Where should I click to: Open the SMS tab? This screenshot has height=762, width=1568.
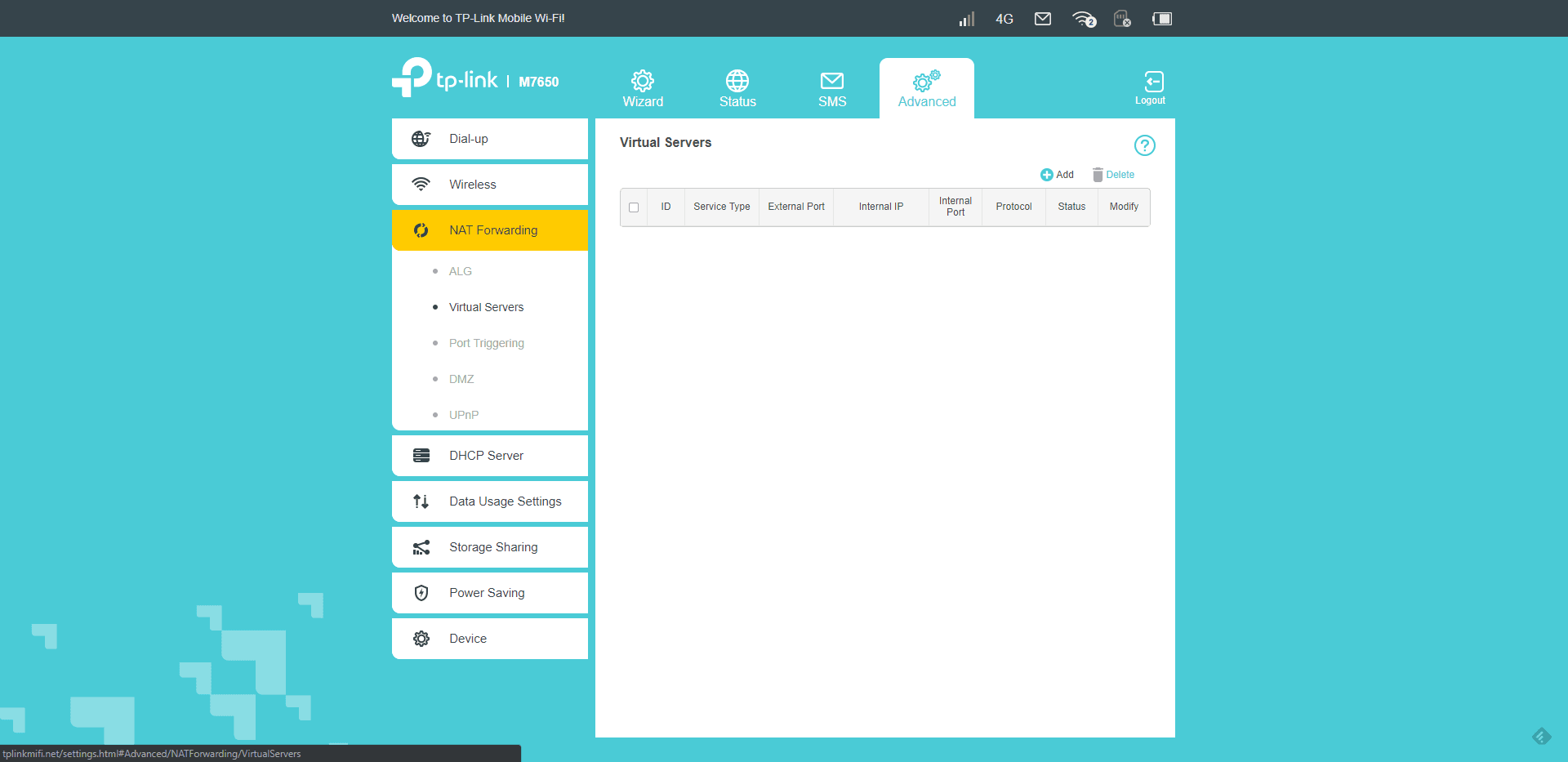coord(832,88)
